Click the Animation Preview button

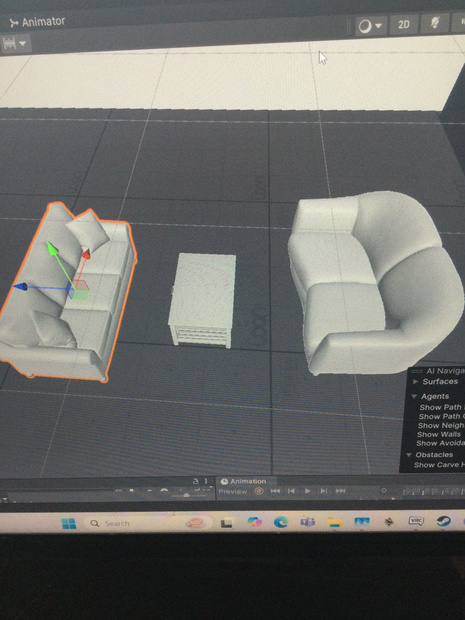pyautogui.click(x=233, y=491)
